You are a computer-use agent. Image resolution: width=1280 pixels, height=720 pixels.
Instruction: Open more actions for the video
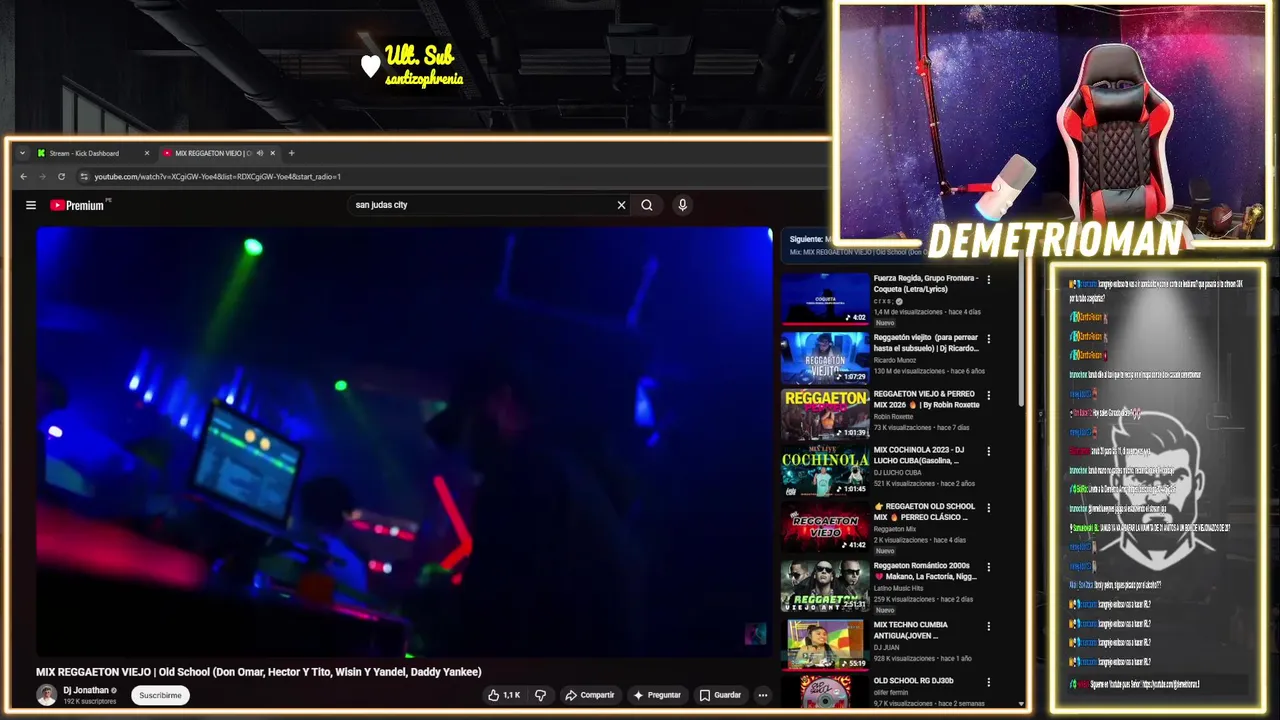point(762,695)
